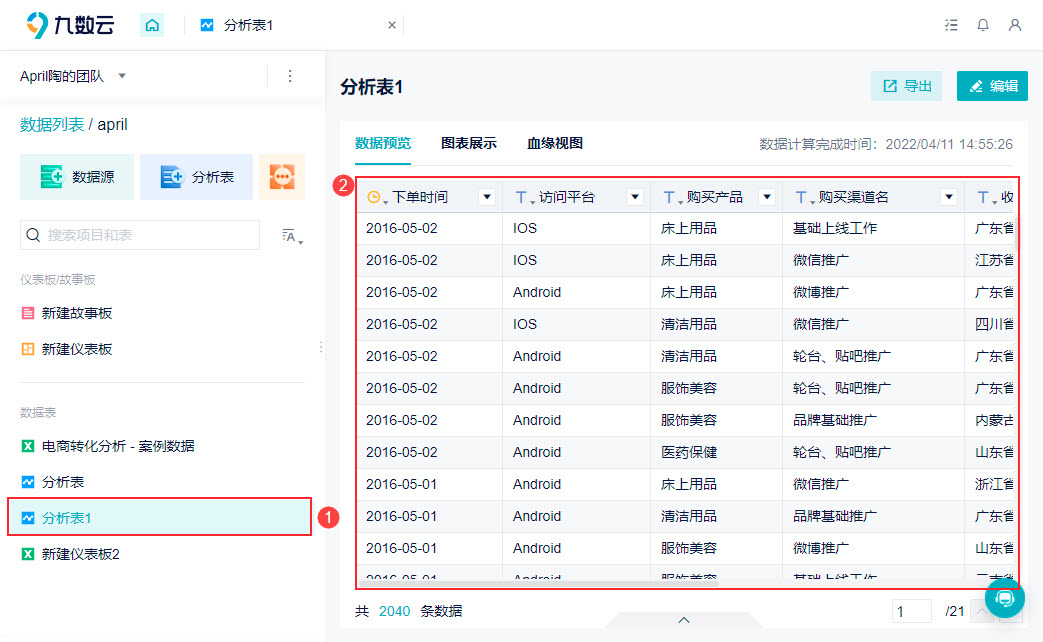
Task: Open 电商转化分析 - 案例数据 table
Action: pos(118,446)
